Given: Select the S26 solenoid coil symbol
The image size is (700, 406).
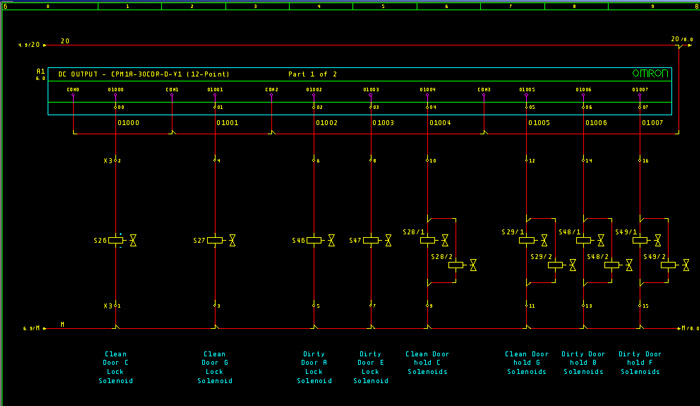Looking at the screenshot, I should (x=117, y=241).
